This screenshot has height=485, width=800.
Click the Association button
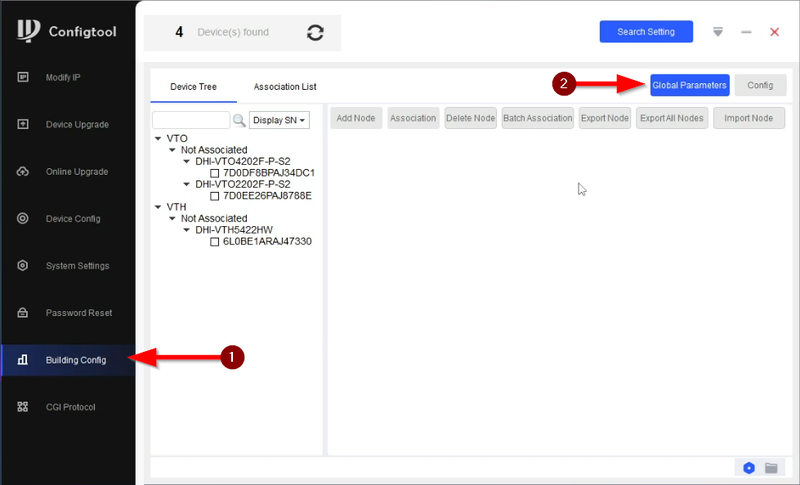413,118
